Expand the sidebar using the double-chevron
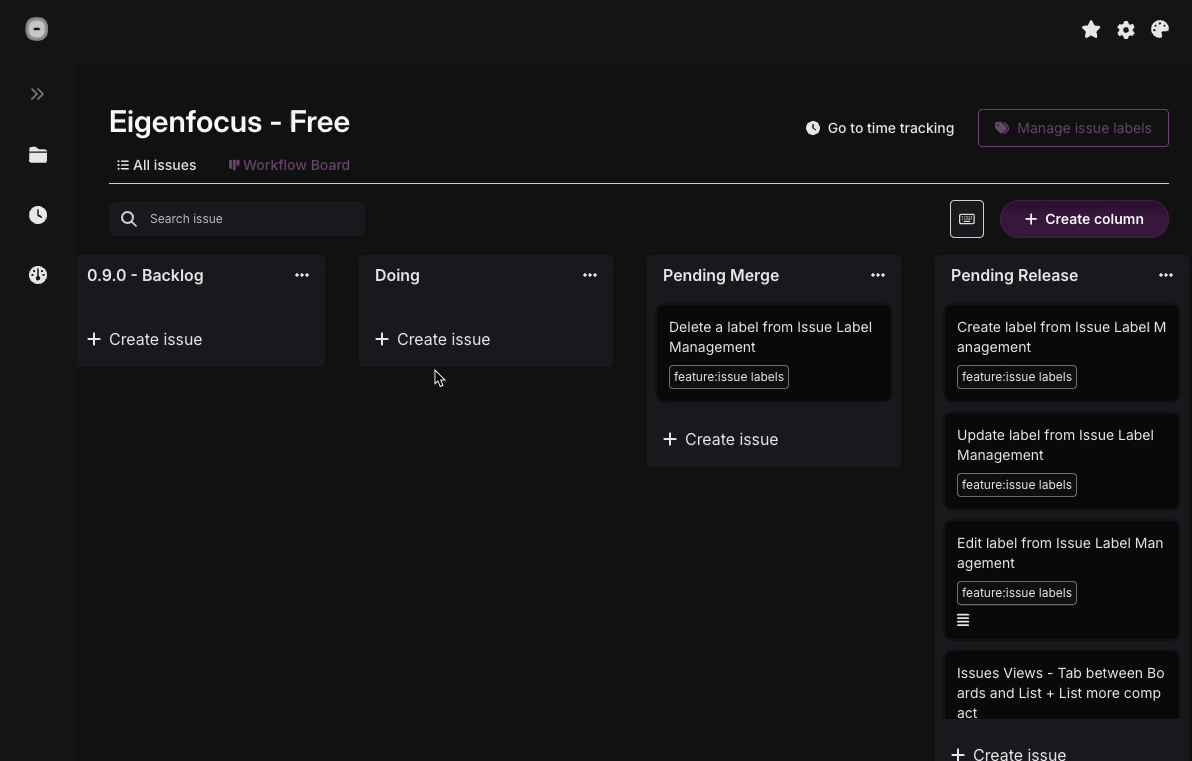This screenshot has height=761, width=1192. tap(37, 93)
